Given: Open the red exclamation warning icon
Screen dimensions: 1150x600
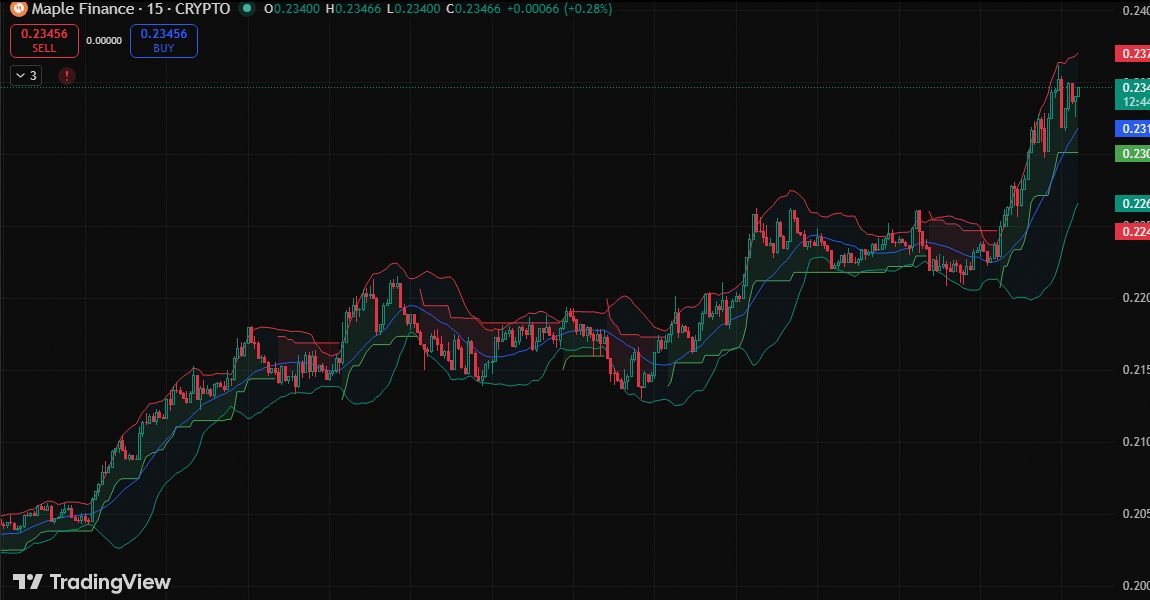Looking at the screenshot, I should (x=67, y=76).
